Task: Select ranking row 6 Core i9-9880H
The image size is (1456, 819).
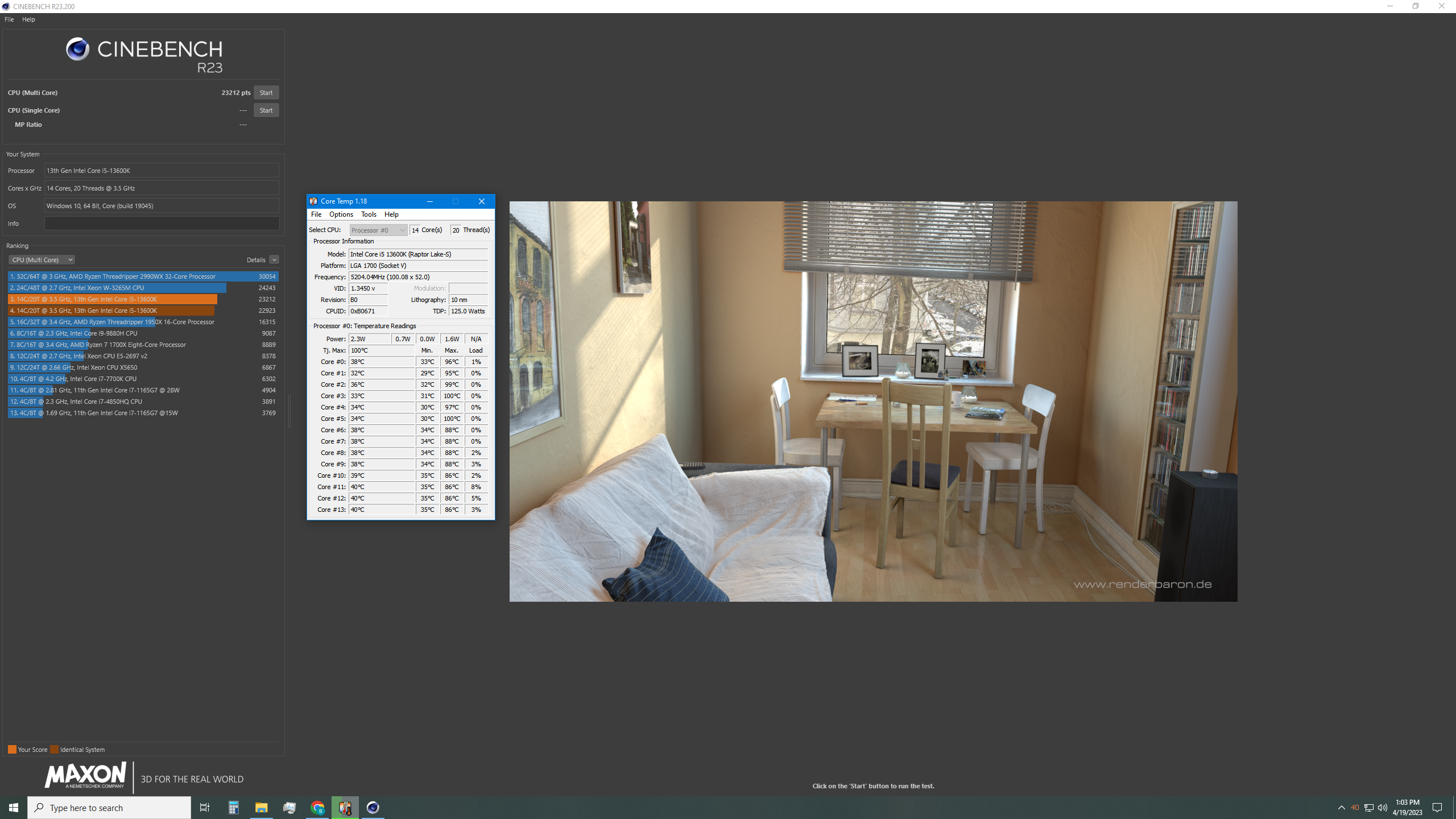Action: coord(143,333)
